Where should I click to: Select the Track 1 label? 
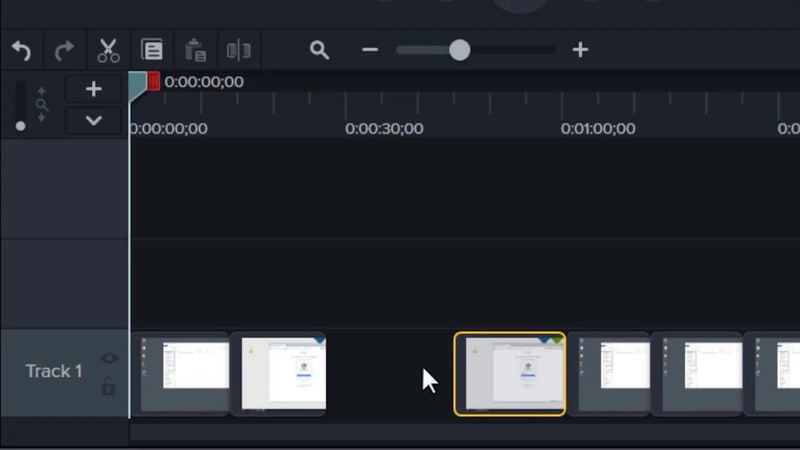click(x=54, y=371)
